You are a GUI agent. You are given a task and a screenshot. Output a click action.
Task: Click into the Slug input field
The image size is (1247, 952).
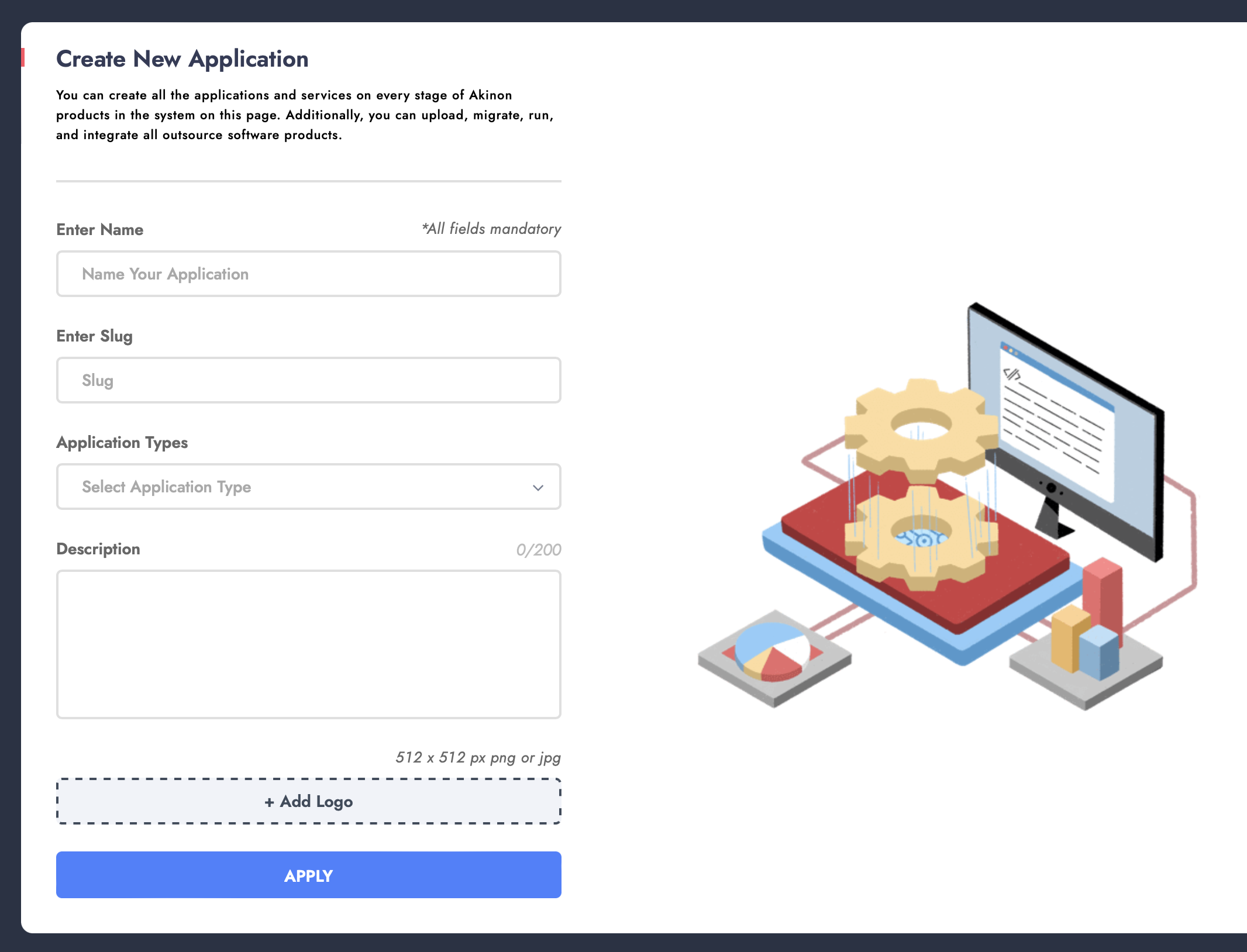pos(309,380)
